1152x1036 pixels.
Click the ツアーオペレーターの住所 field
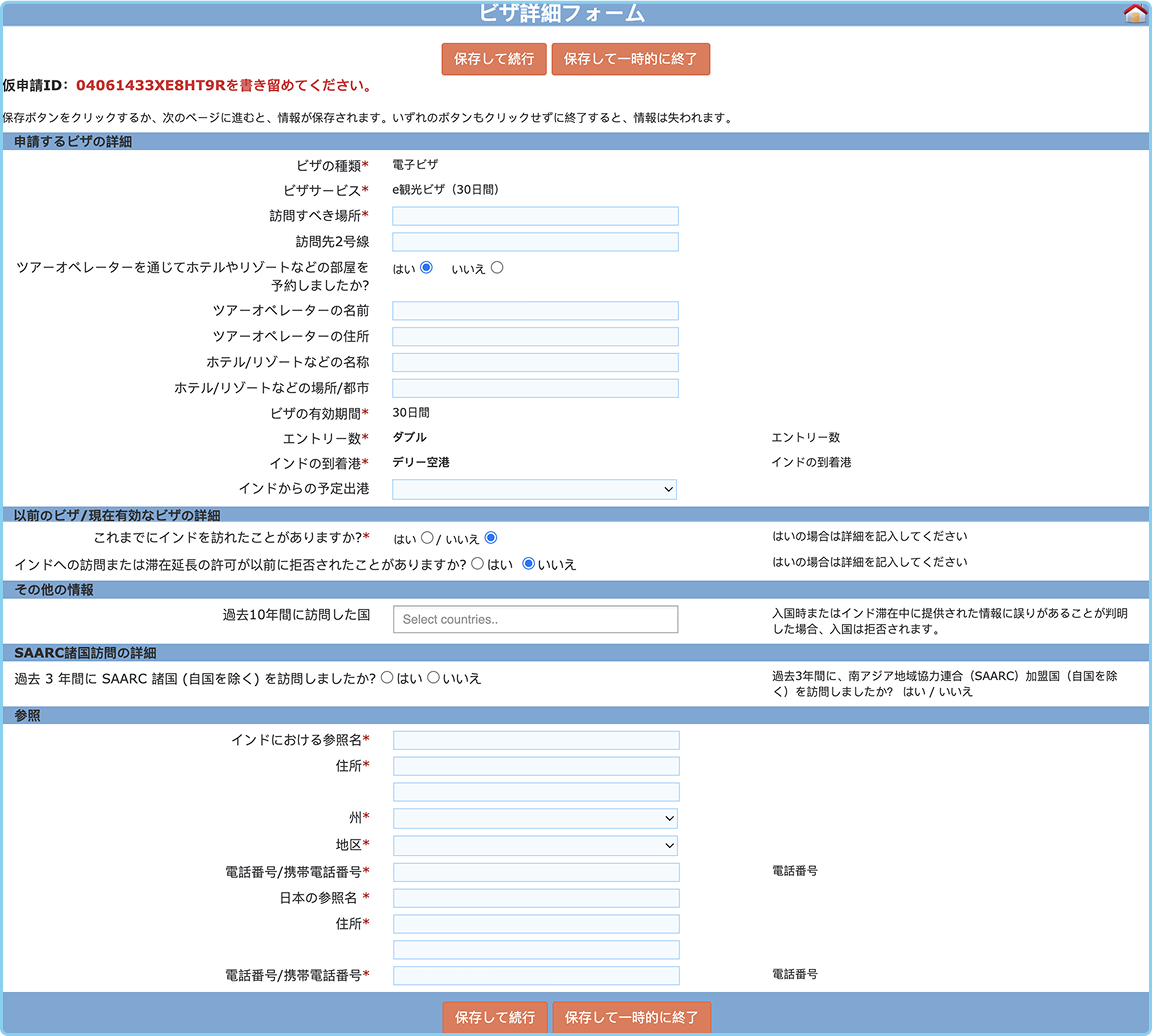[x=535, y=337]
